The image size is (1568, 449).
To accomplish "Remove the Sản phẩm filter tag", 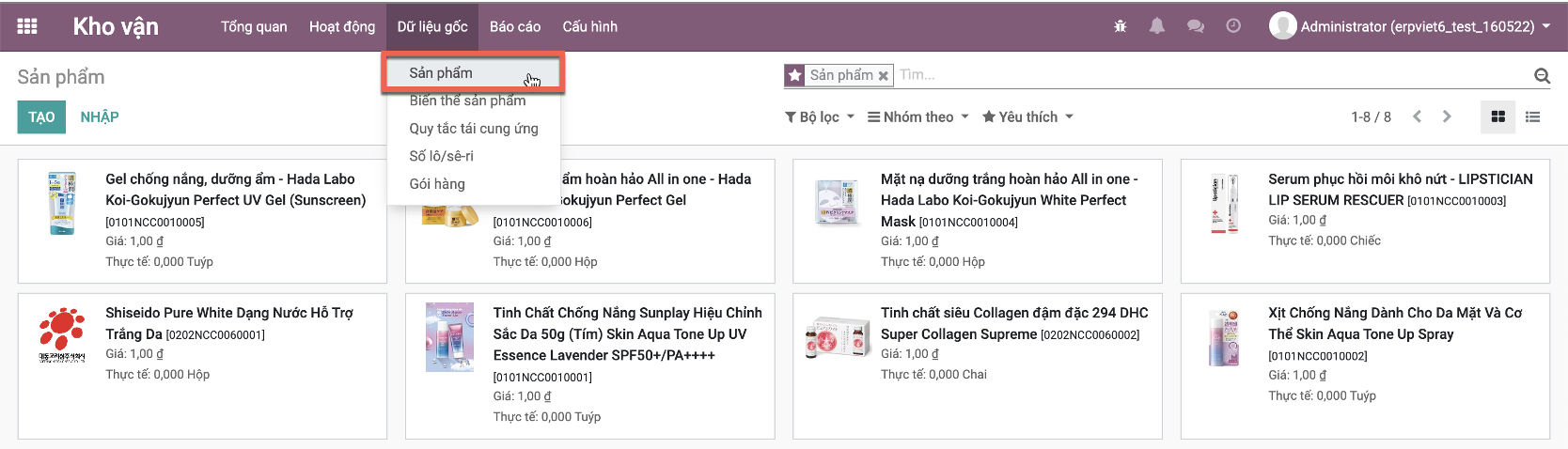I will 884,76.
